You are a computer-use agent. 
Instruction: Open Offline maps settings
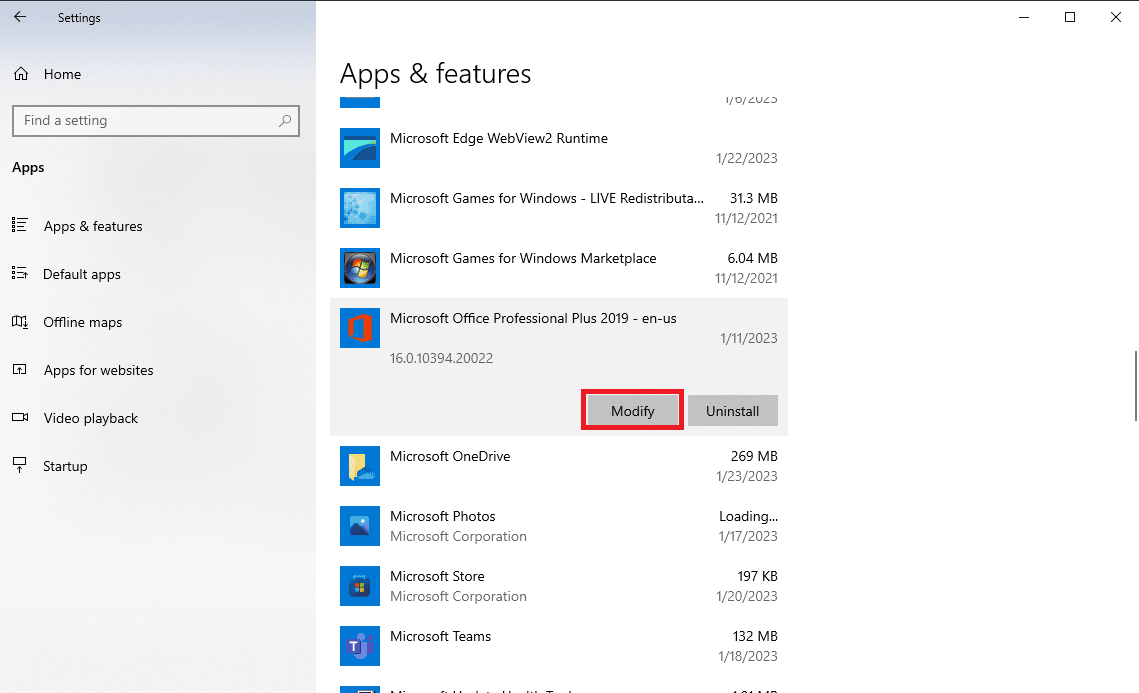(x=83, y=322)
